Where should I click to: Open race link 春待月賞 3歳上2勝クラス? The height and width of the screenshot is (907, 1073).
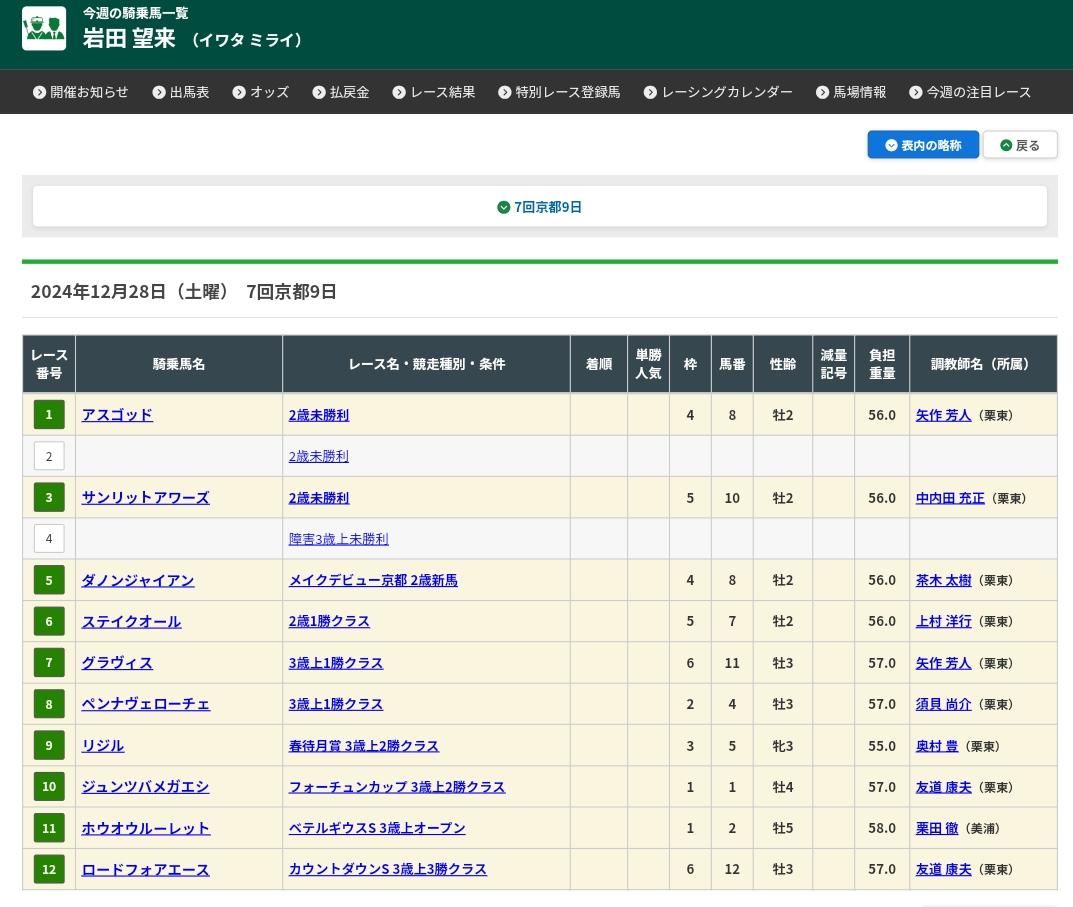point(363,746)
